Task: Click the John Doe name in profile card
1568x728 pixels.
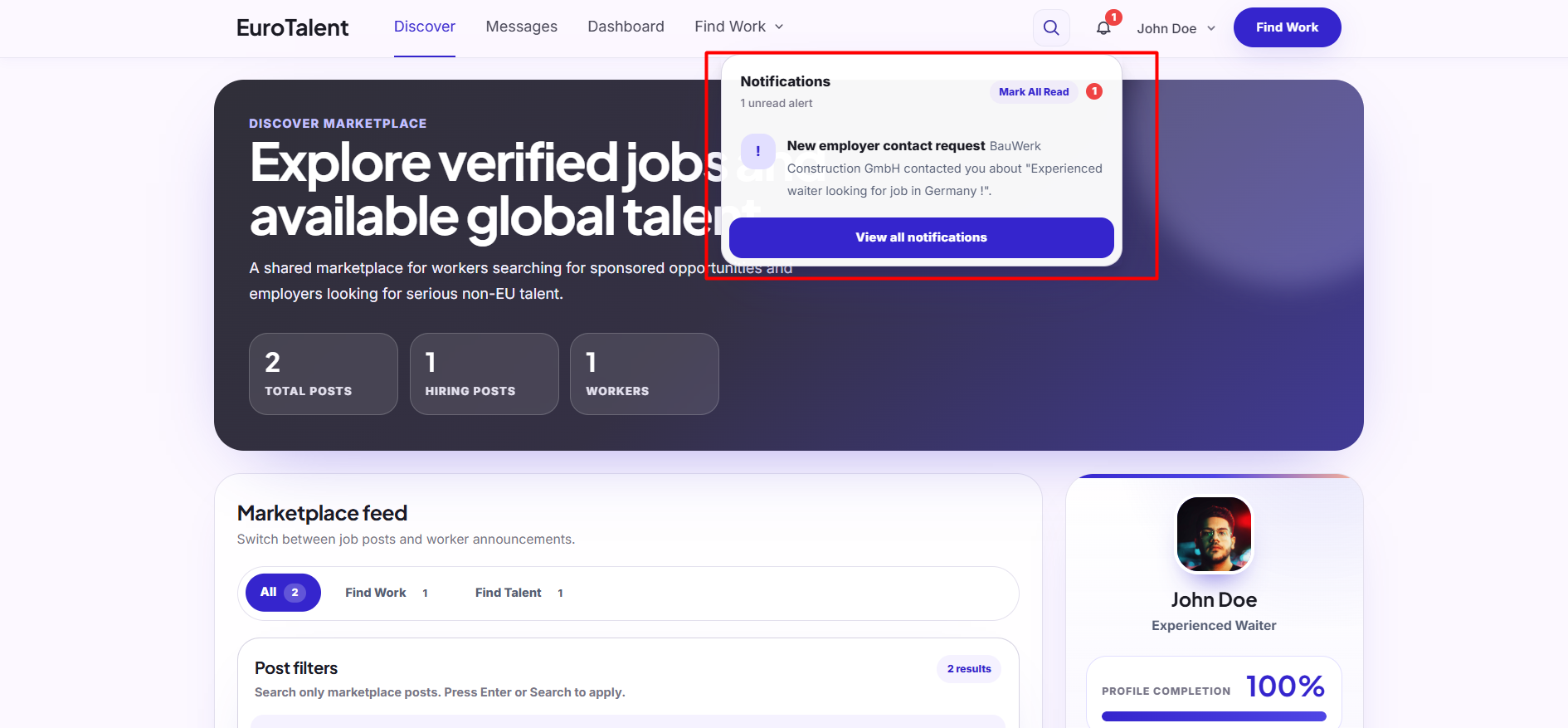Action: (x=1214, y=600)
